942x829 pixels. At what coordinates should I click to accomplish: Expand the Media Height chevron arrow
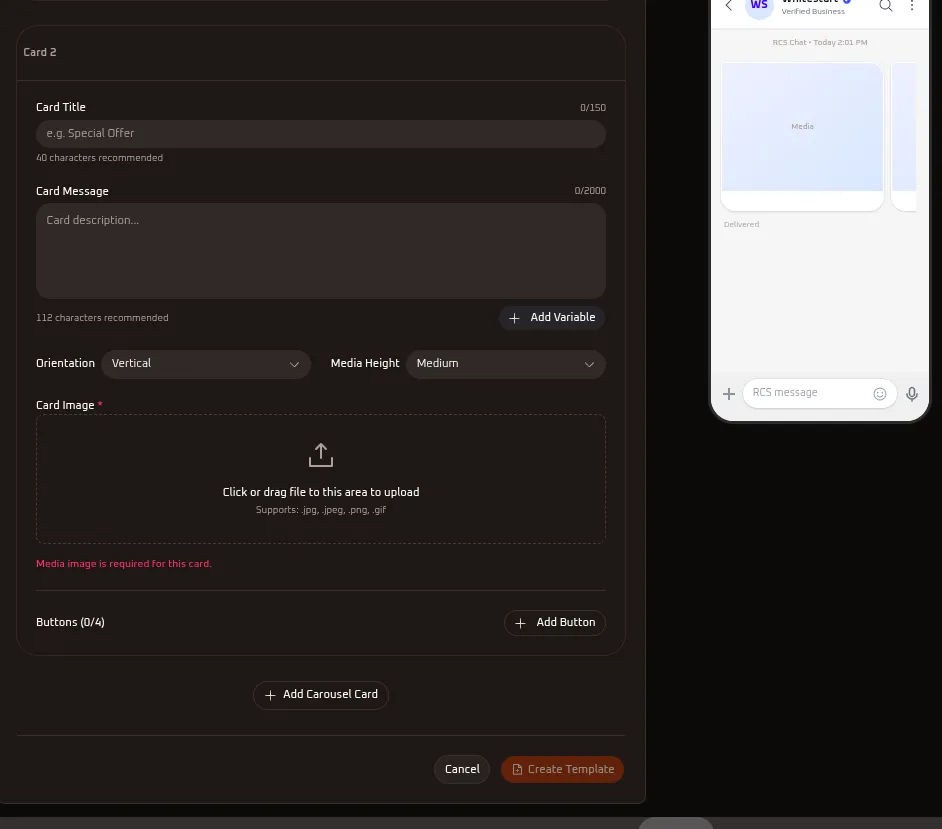[x=589, y=365]
